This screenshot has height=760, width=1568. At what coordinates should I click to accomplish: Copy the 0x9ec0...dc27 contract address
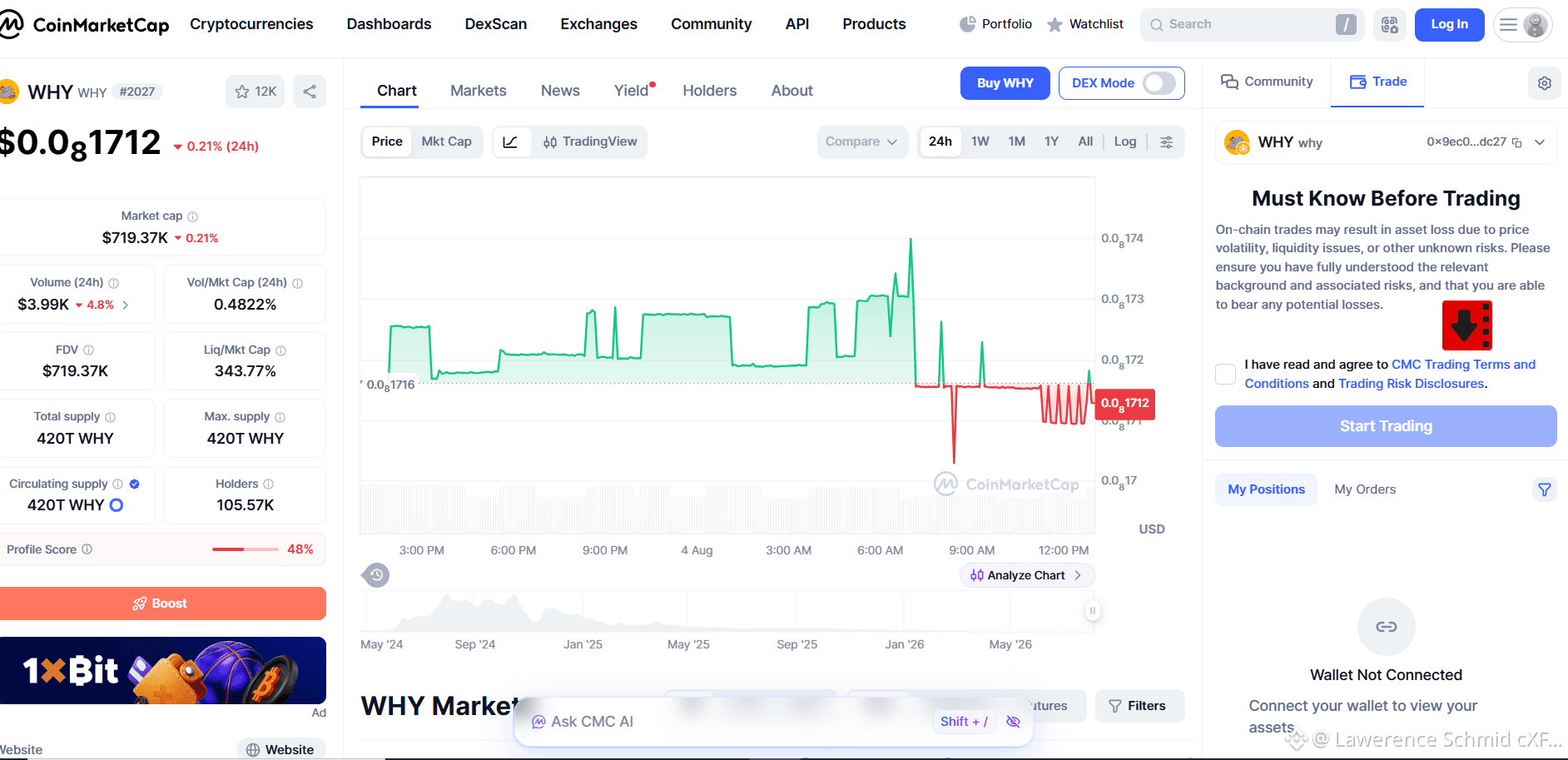1517,143
